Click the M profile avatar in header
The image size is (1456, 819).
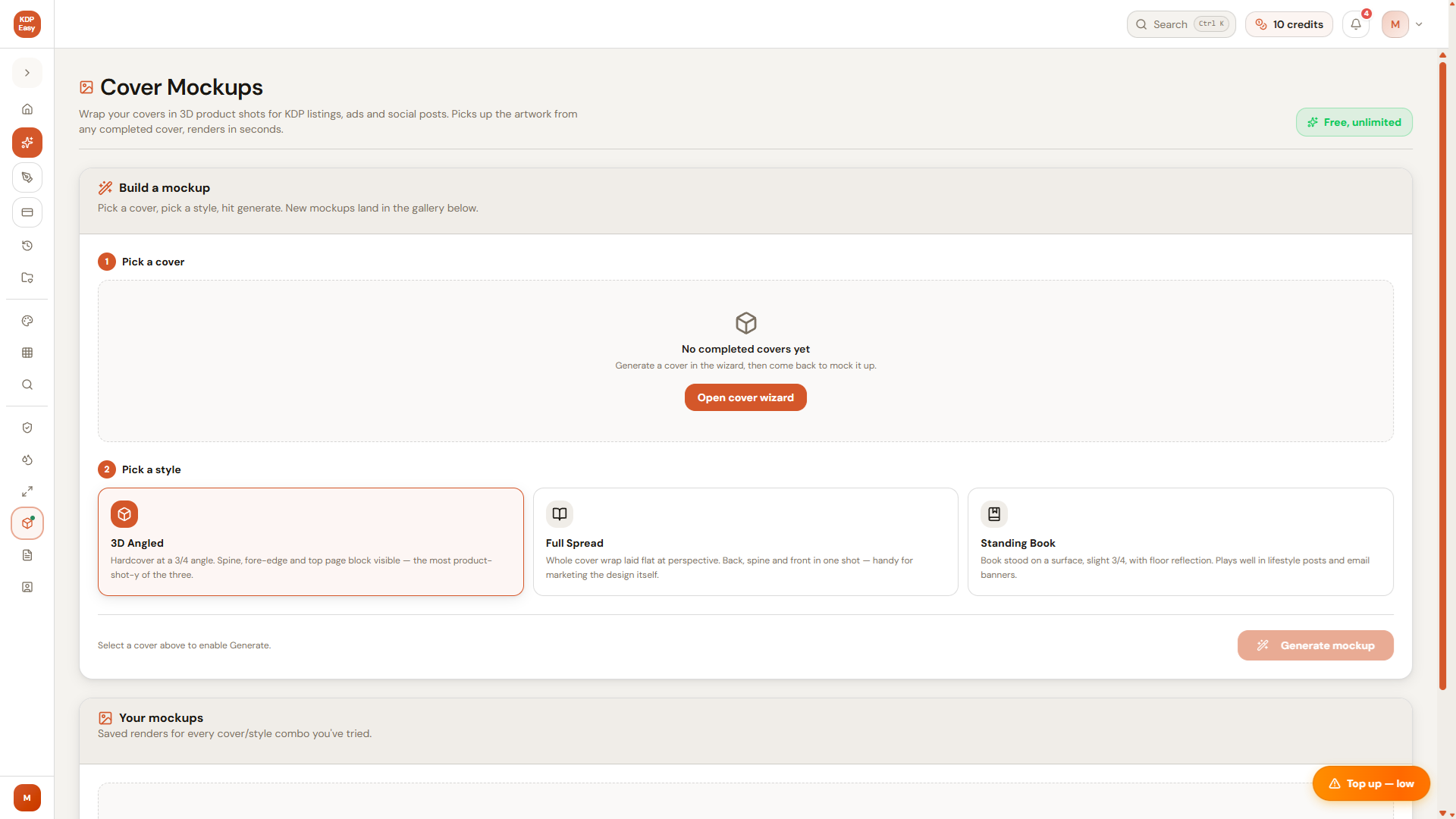(1395, 24)
